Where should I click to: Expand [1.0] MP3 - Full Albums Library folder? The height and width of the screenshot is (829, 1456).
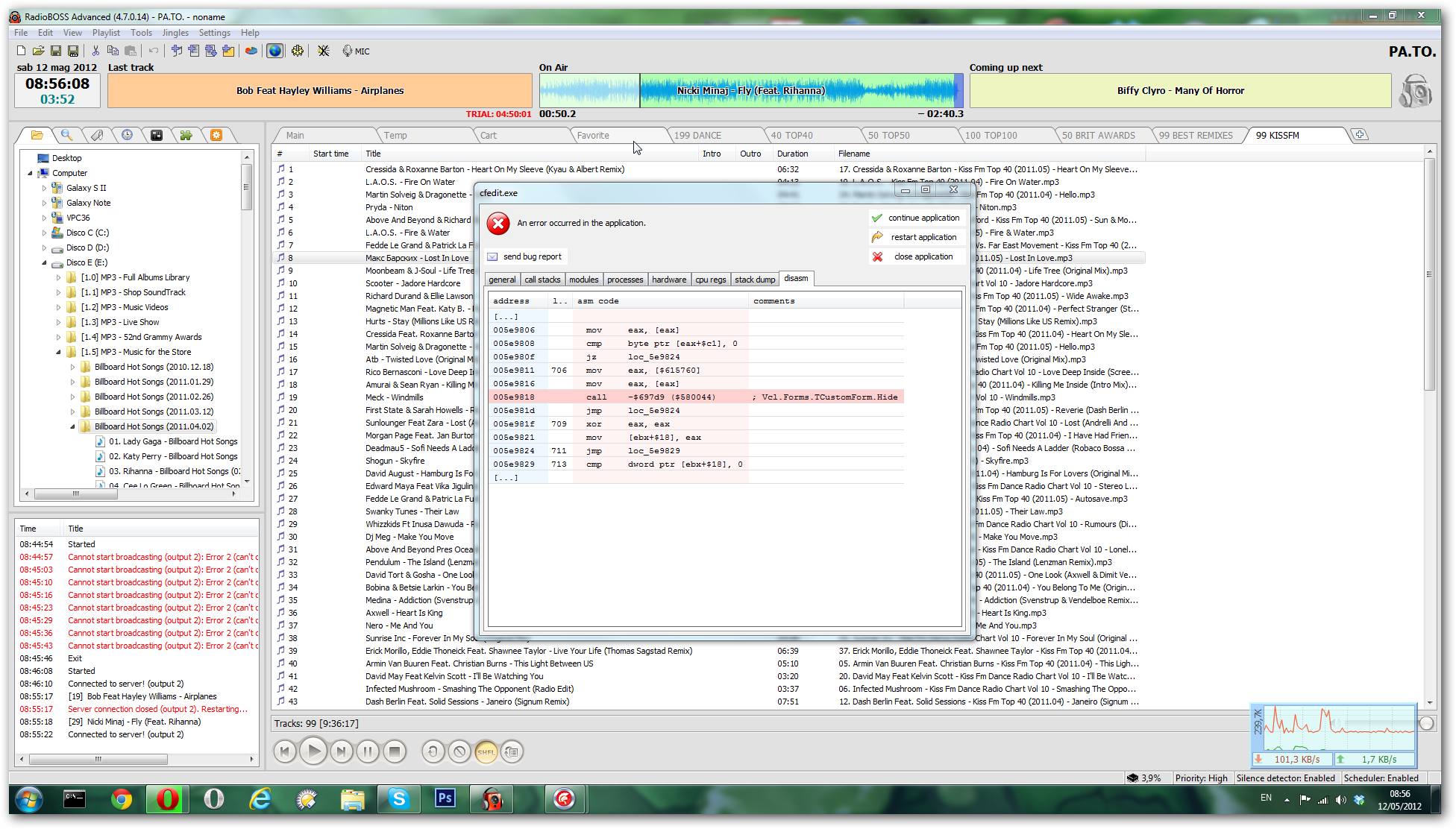coord(58,277)
